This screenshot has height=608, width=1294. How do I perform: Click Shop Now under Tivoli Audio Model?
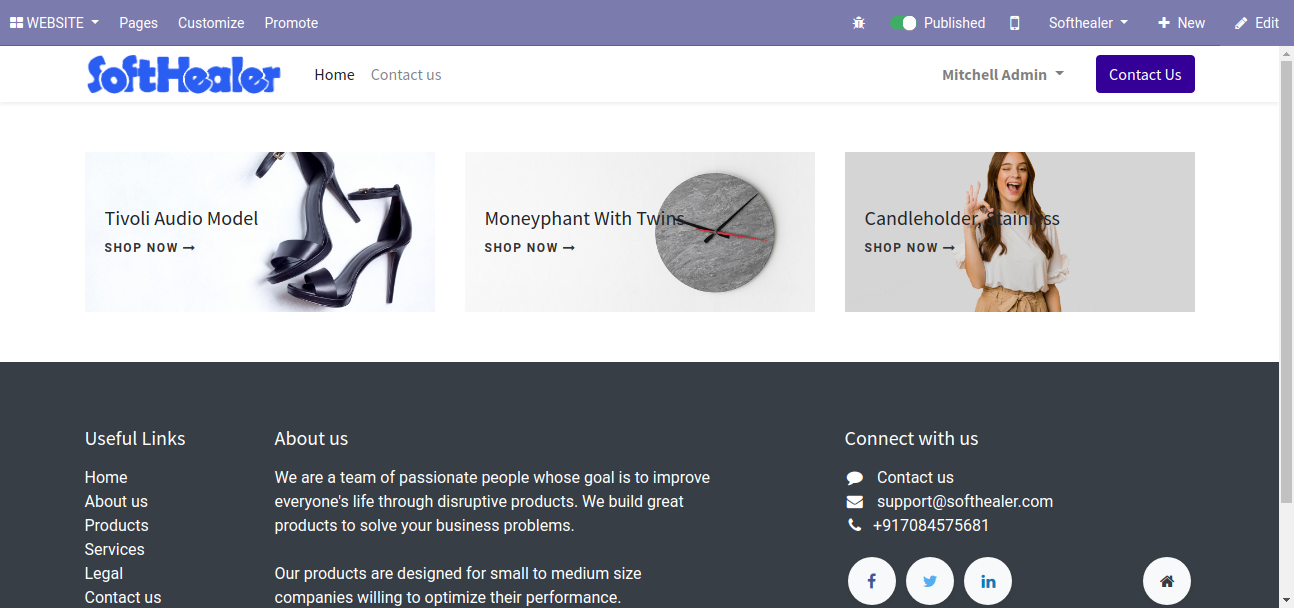(150, 248)
